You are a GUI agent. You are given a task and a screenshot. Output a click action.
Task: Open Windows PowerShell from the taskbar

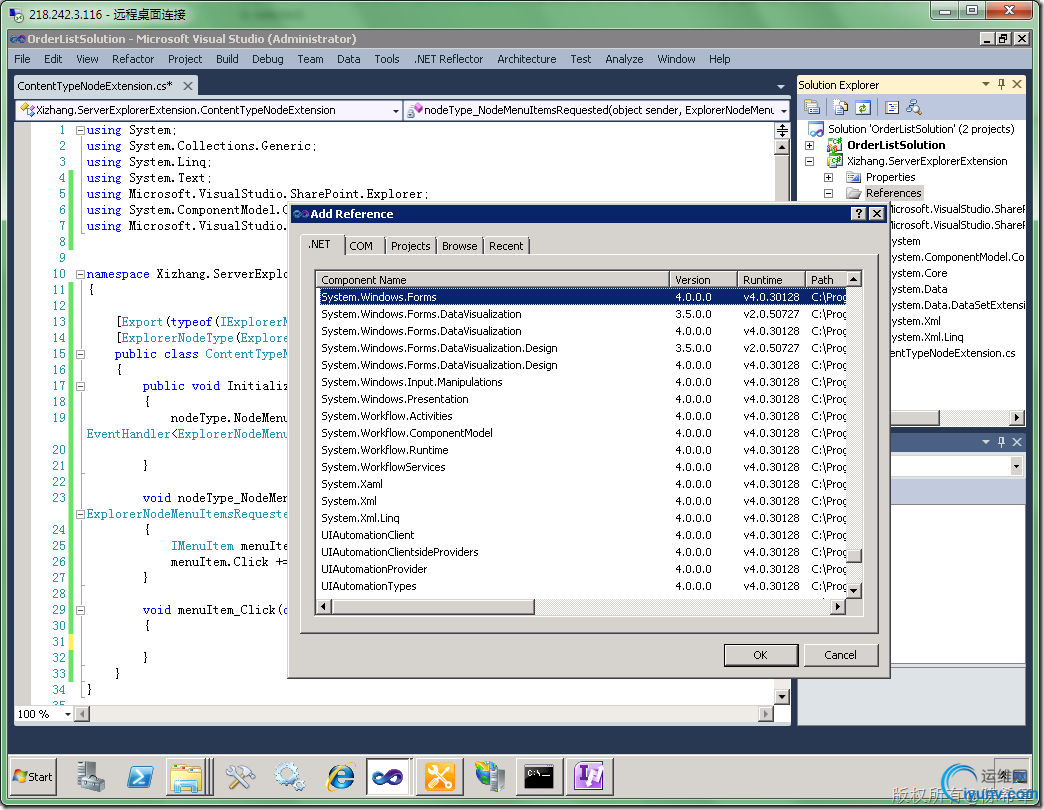click(139, 776)
